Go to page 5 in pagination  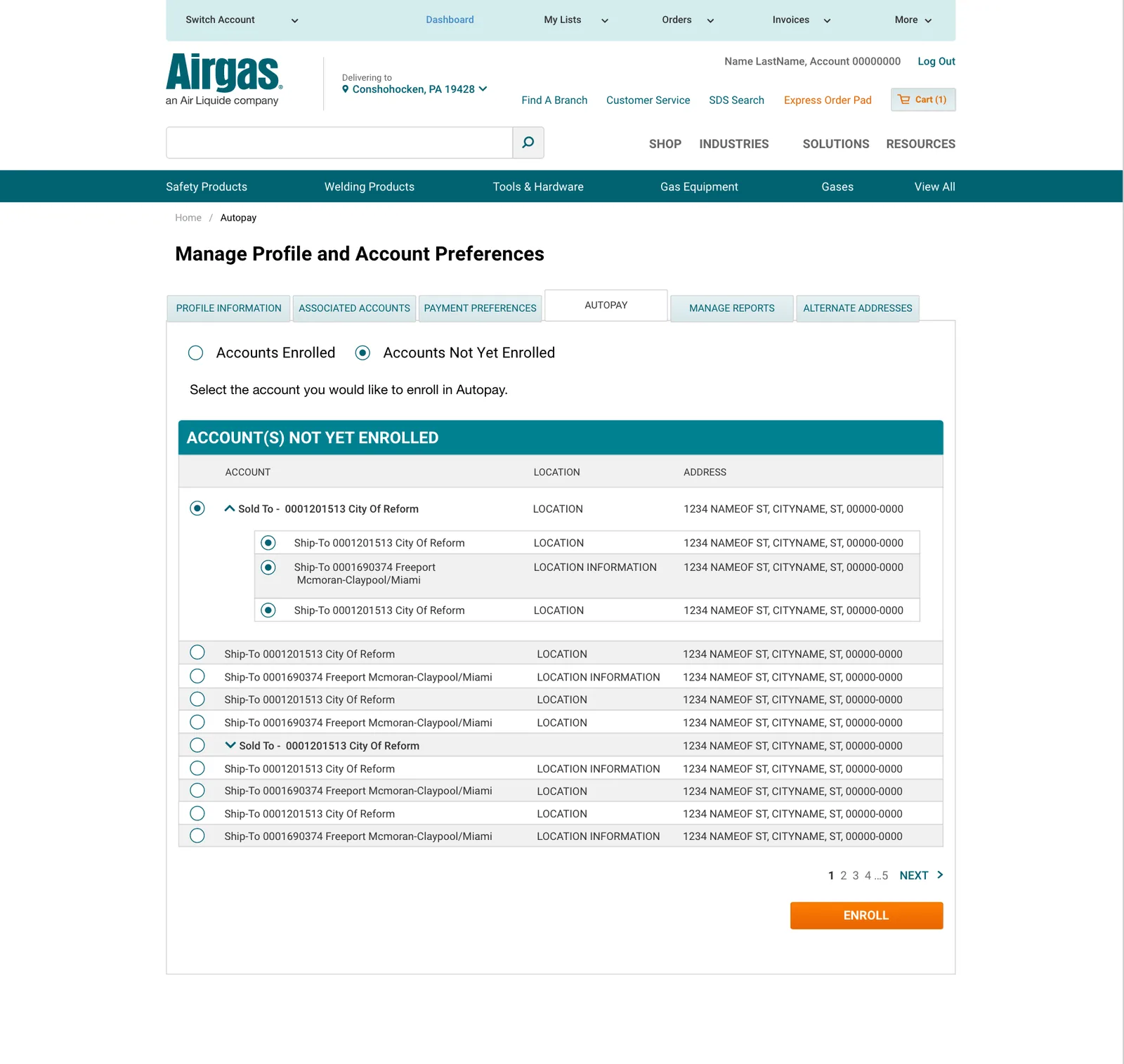pyautogui.click(x=885, y=875)
